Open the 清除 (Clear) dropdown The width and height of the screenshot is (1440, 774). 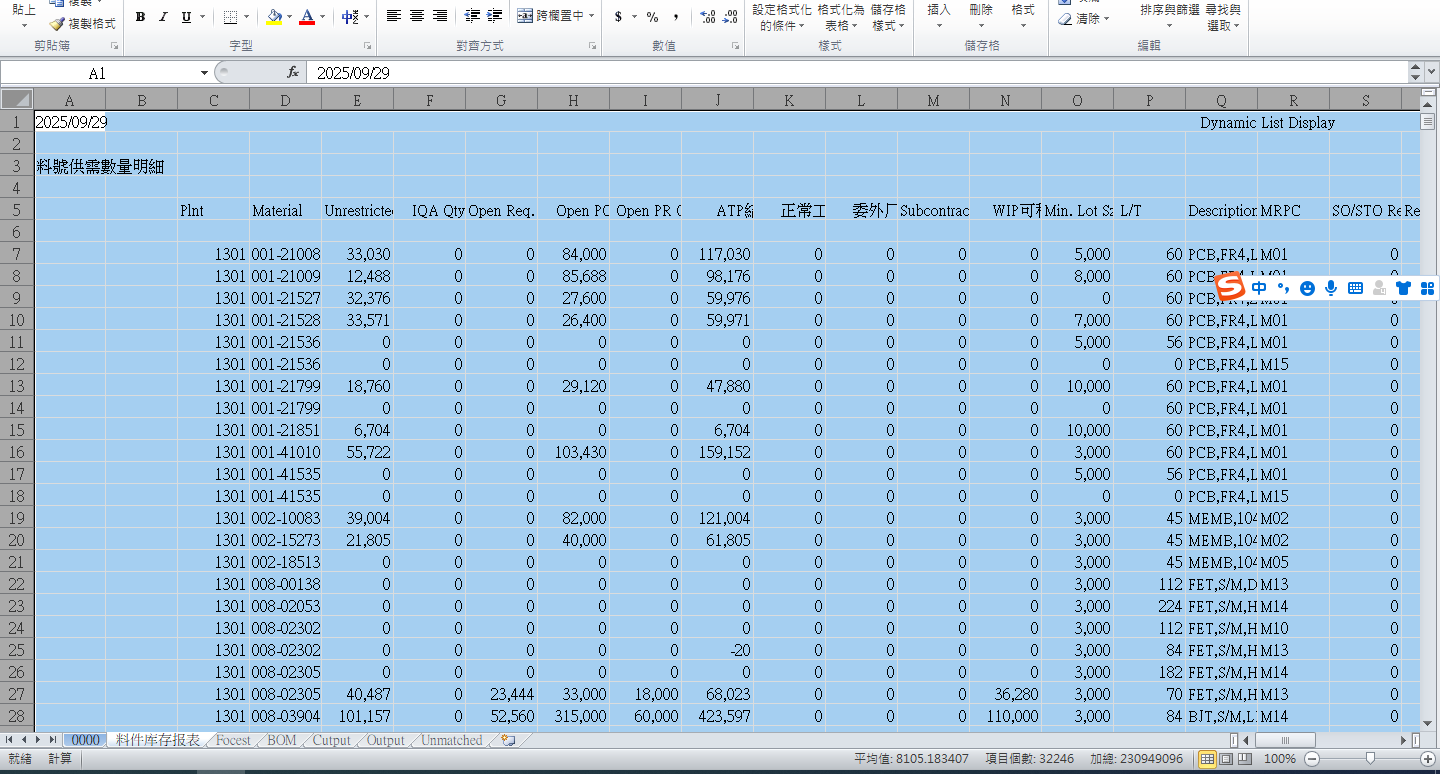tap(1084, 19)
